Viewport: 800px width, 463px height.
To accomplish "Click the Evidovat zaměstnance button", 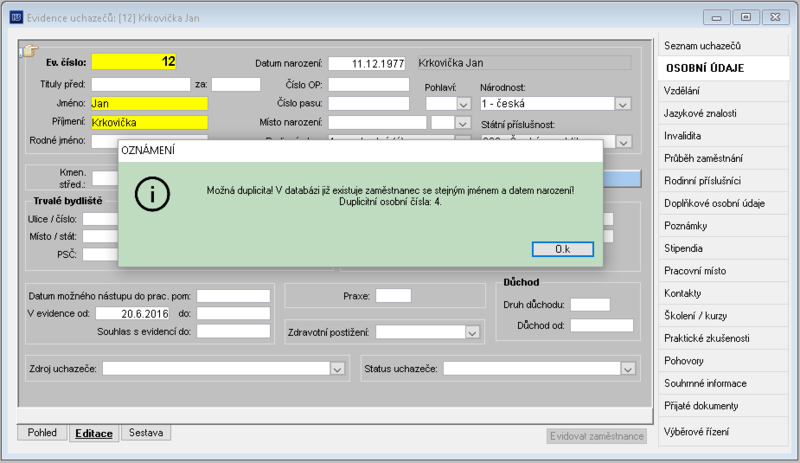I will tap(596, 436).
